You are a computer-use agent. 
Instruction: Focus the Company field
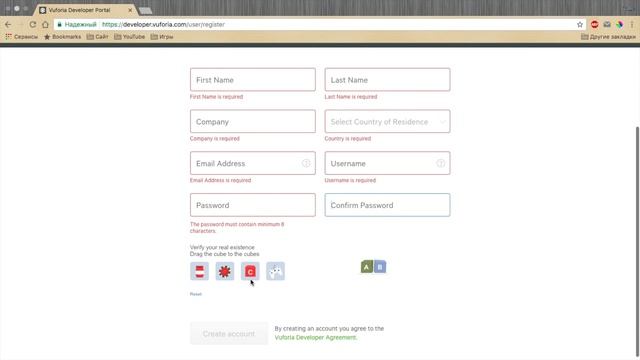(253, 122)
